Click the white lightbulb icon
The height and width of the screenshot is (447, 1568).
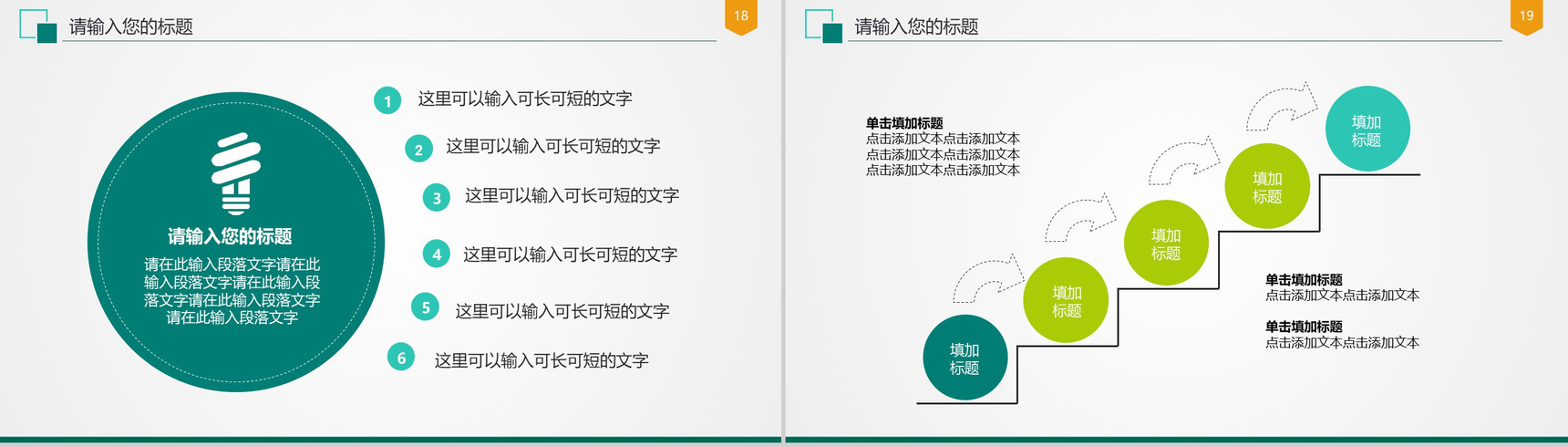click(x=236, y=173)
